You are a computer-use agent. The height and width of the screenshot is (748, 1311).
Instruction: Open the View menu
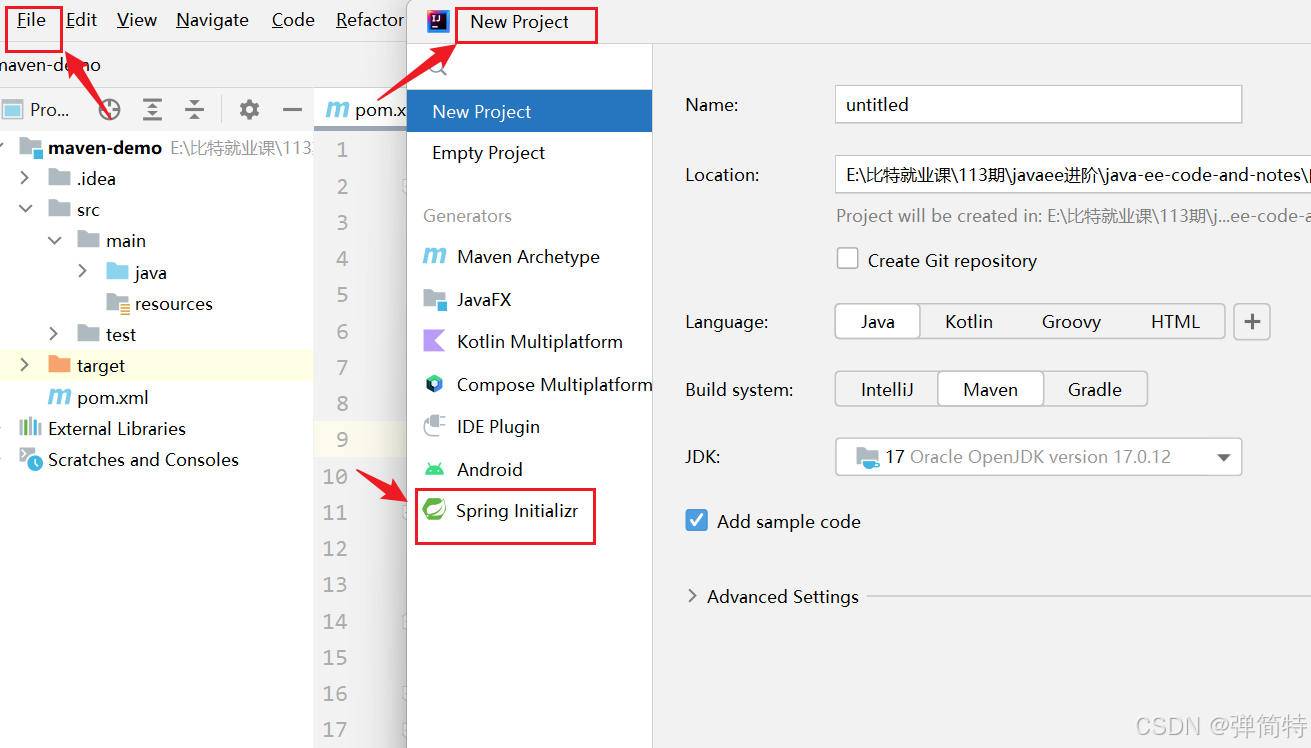[136, 20]
